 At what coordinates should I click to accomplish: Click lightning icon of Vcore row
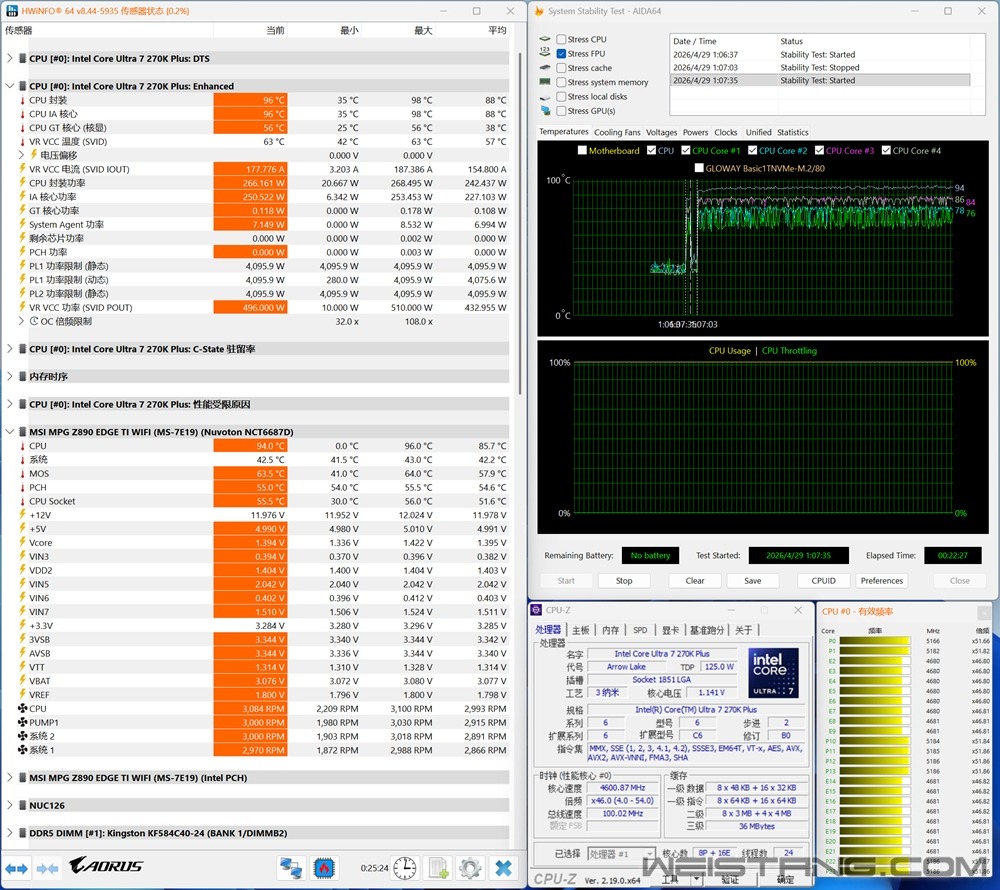point(22,543)
